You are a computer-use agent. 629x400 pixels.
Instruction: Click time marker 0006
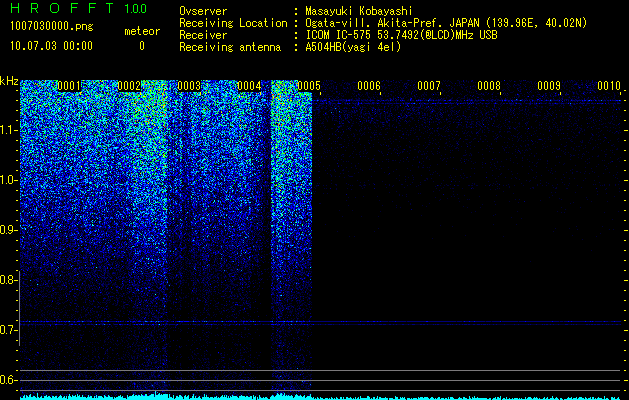[x=369, y=86]
